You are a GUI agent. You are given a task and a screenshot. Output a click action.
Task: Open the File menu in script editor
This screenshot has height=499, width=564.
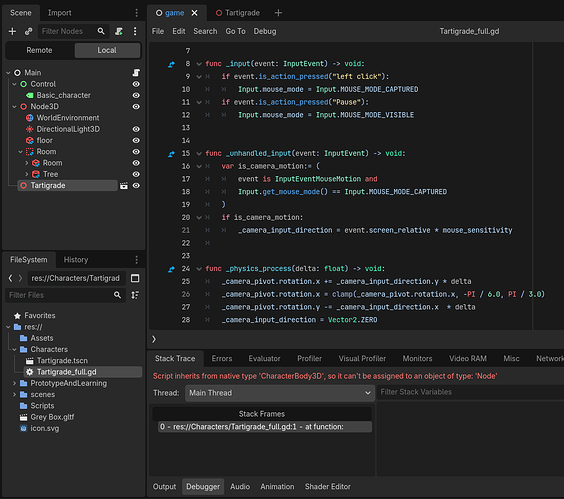(x=158, y=31)
